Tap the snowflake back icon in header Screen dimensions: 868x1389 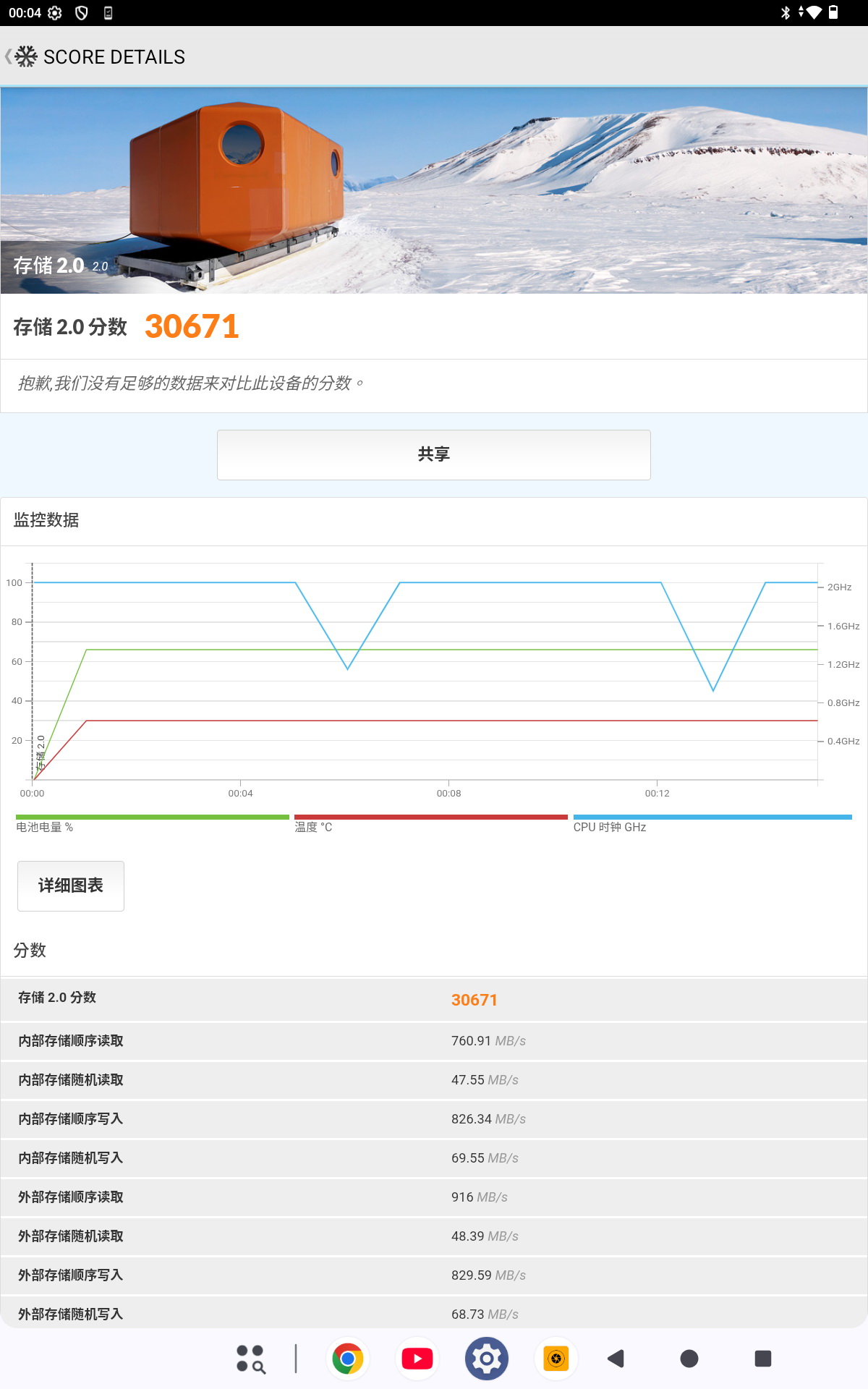[25, 56]
